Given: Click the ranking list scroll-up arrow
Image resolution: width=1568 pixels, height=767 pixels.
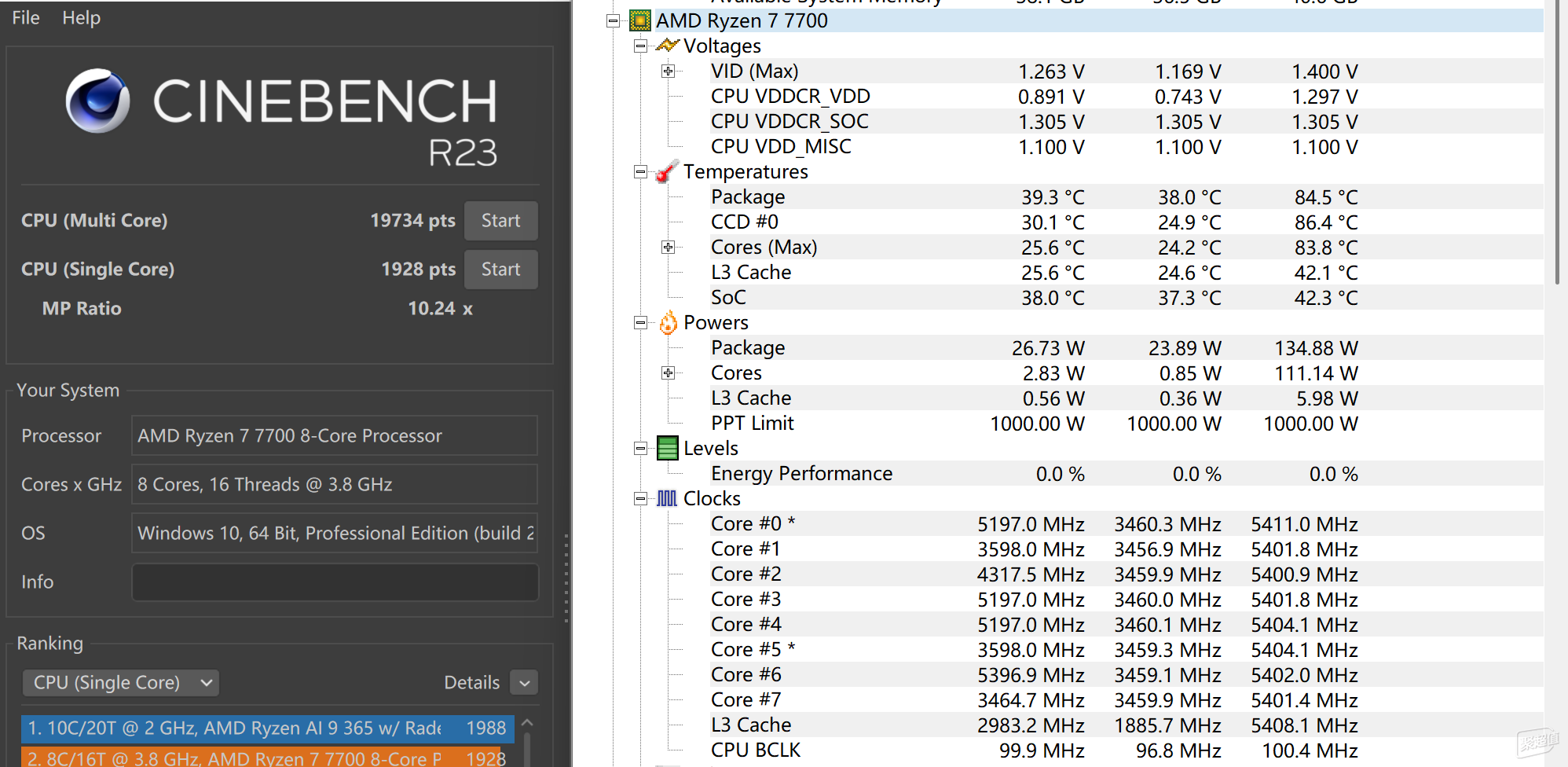Looking at the screenshot, I should pyautogui.click(x=527, y=722).
